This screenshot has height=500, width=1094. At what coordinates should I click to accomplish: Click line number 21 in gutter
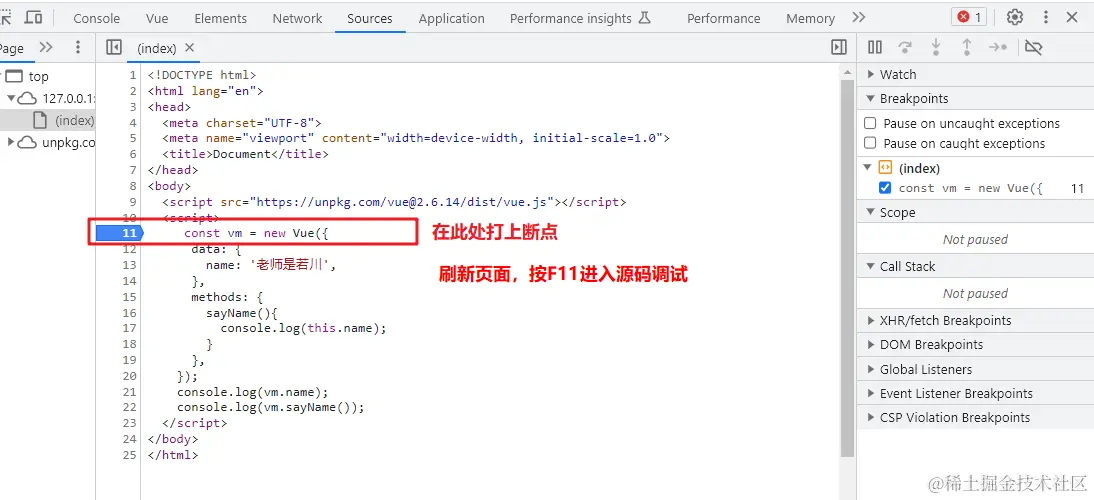128,391
